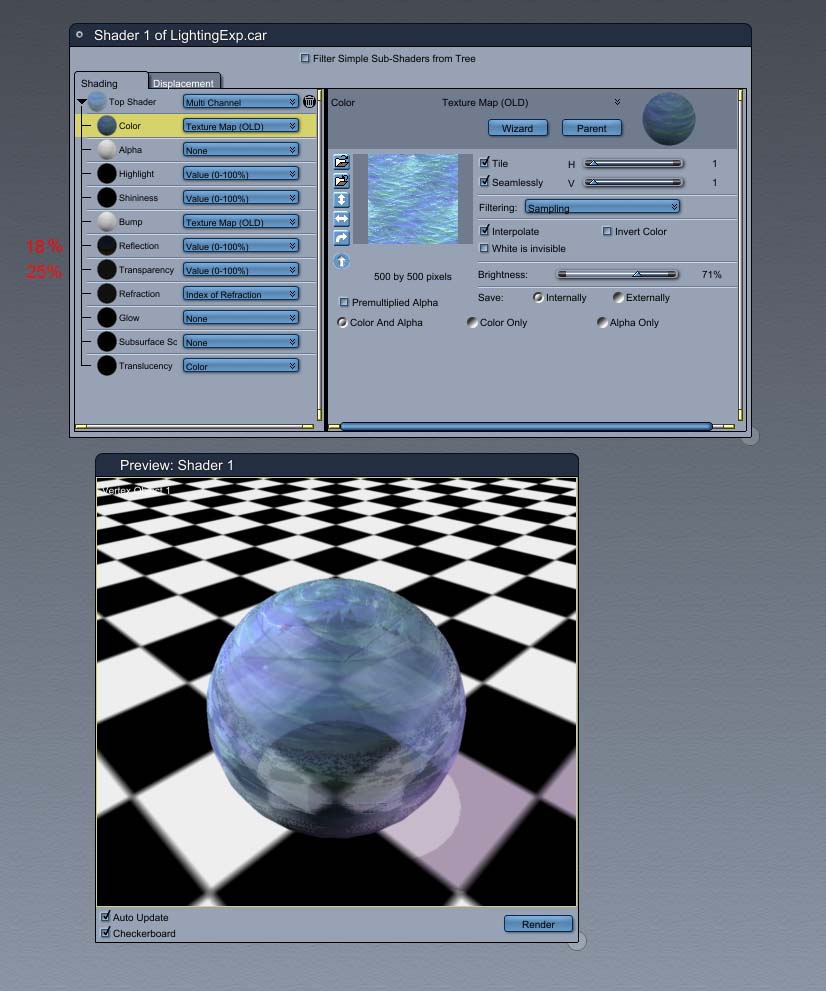Open the Transparency Value dropdown

(241, 270)
